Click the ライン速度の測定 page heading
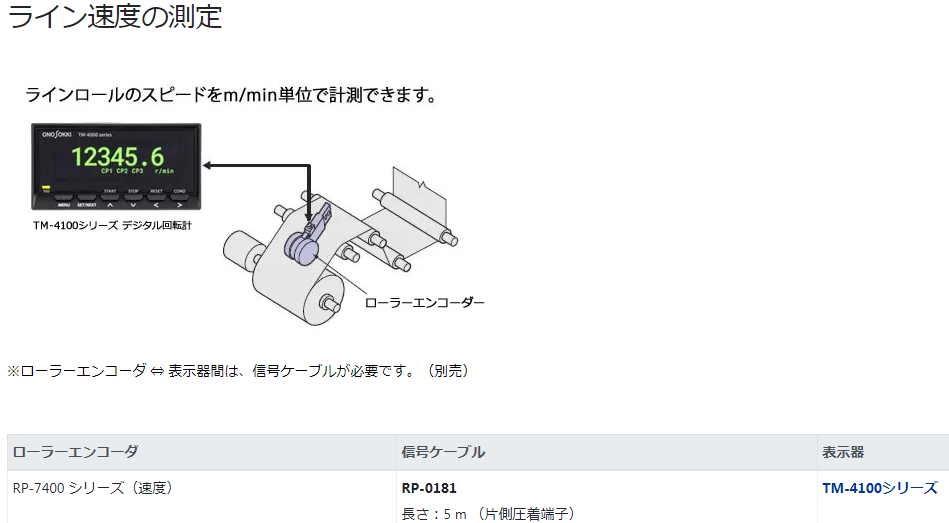Image resolution: width=949 pixels, height=523 pixels. point(115,16)
